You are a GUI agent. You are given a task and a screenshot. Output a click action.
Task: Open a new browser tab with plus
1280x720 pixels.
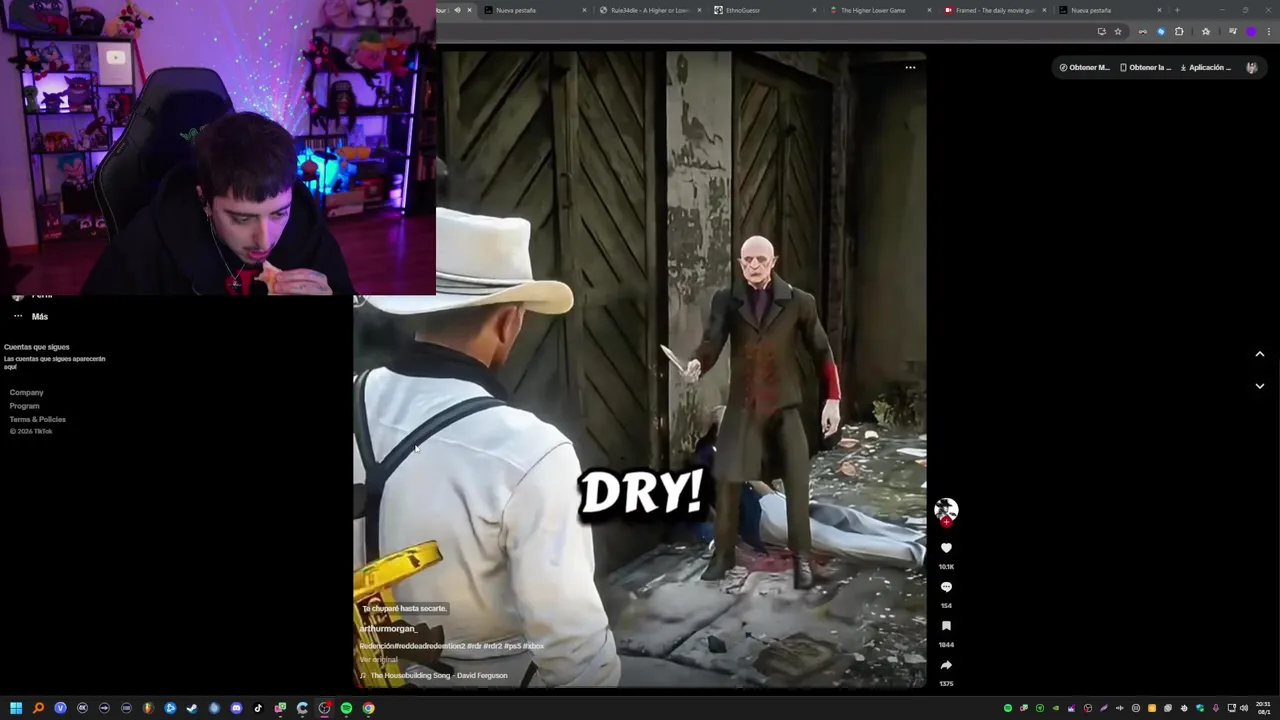pyautogui.click(x=1177, y=10)
